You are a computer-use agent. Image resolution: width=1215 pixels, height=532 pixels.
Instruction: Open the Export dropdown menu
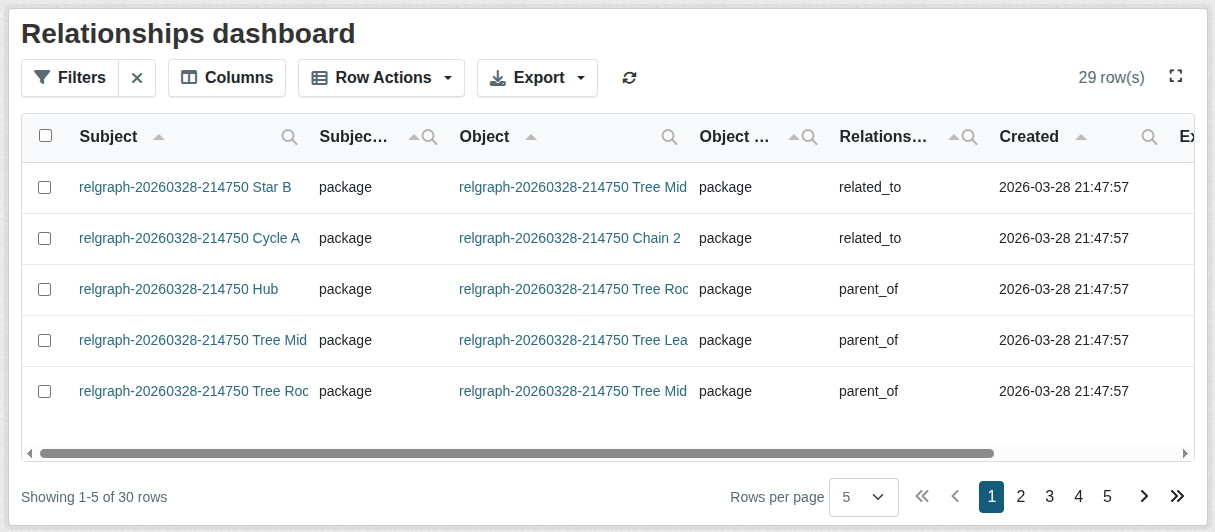click(x=537, y=78)
